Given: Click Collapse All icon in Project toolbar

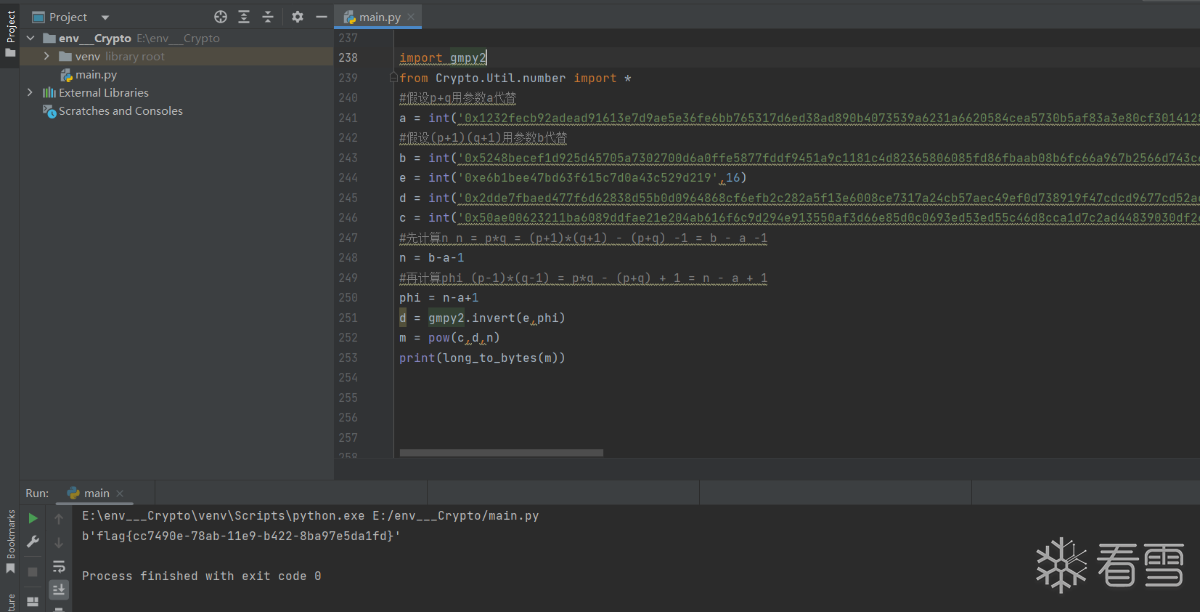Looking at the screenshot, I should point(268,17).
